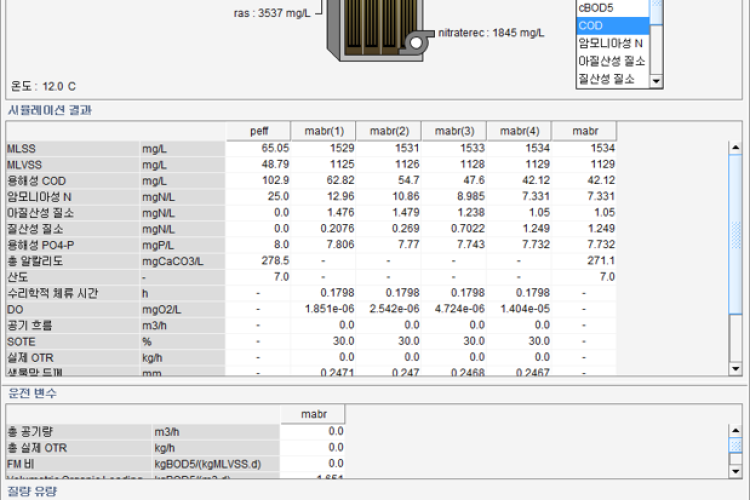Image resolution: width=750 pixels, height=500 pixels.
Task: Select the 실제 OTR row label
Action: point(72,358)
